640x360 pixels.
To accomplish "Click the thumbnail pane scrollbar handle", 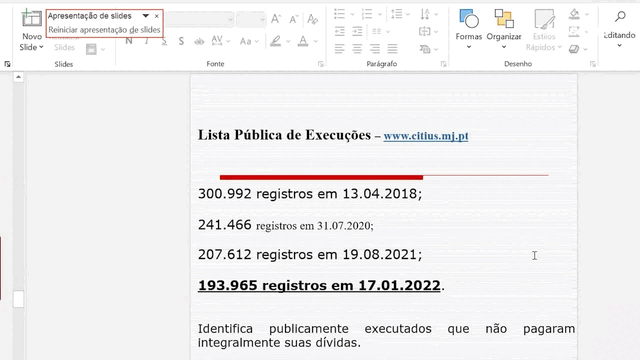I will pos(18,299).
